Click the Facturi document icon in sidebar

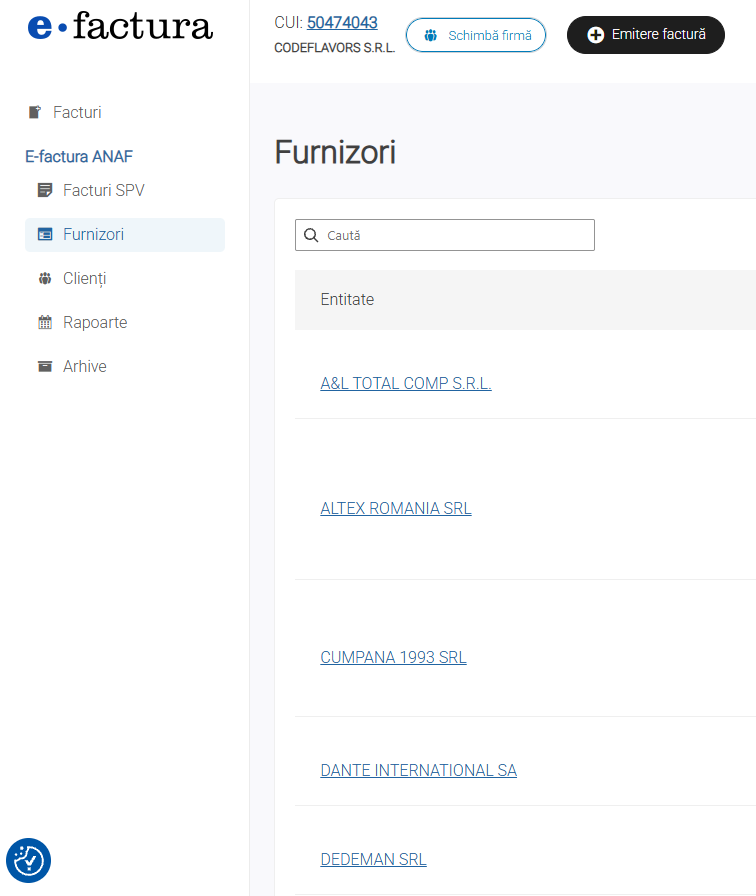(x=35, y=113)
